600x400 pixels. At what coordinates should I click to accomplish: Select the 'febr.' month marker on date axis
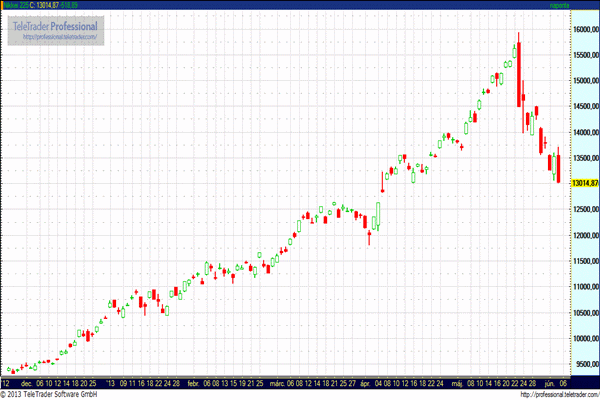coord(192,382)
